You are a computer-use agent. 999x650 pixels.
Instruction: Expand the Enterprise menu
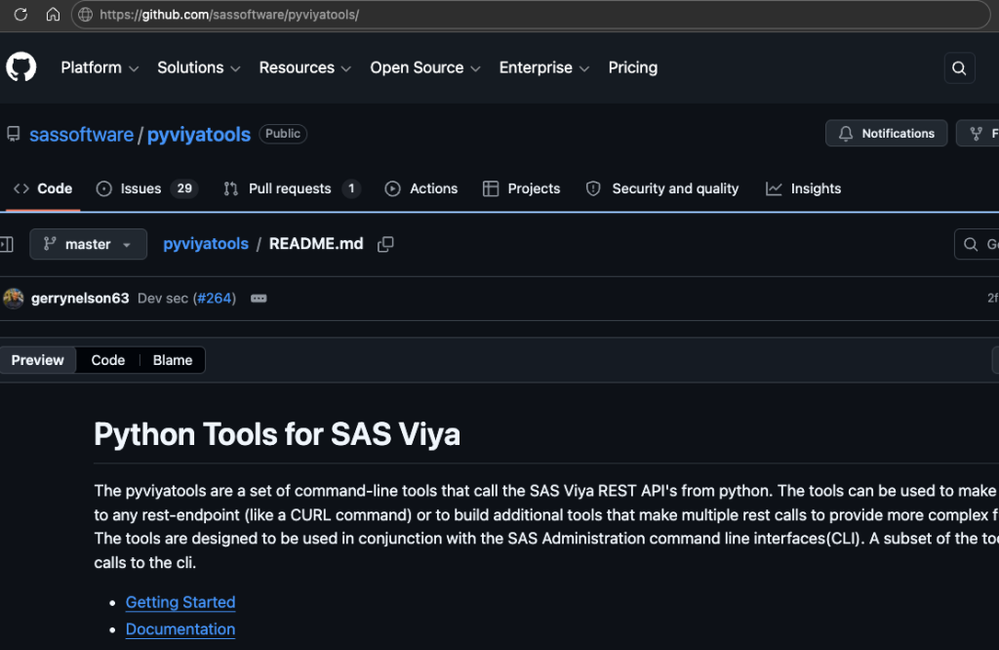tap(544, 68)
